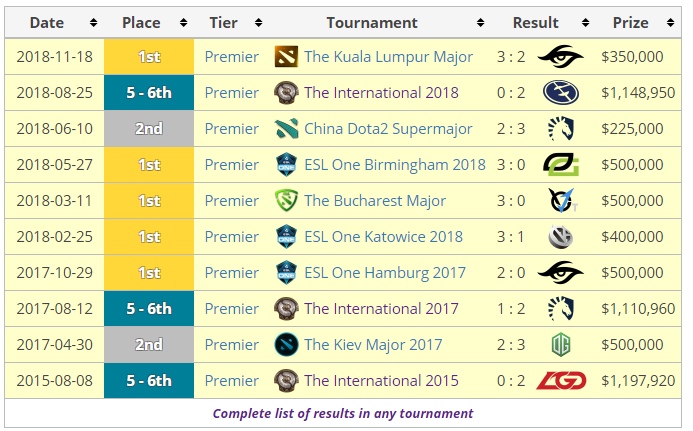Click Team Liquid logo in Supermajor row
693x431 pixels.
pos(560,129)
